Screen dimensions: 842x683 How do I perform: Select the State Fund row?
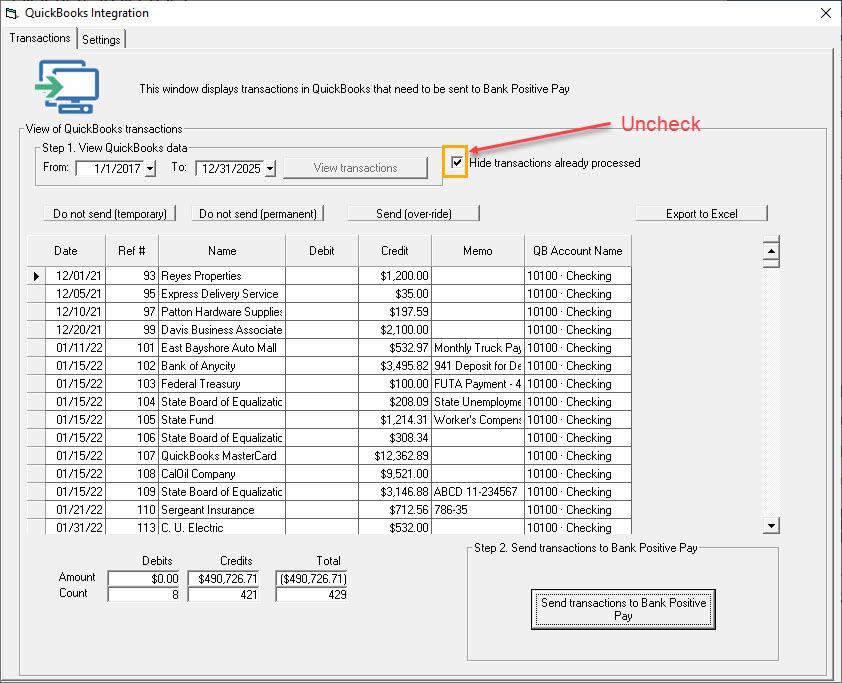(x=329, y=420)
